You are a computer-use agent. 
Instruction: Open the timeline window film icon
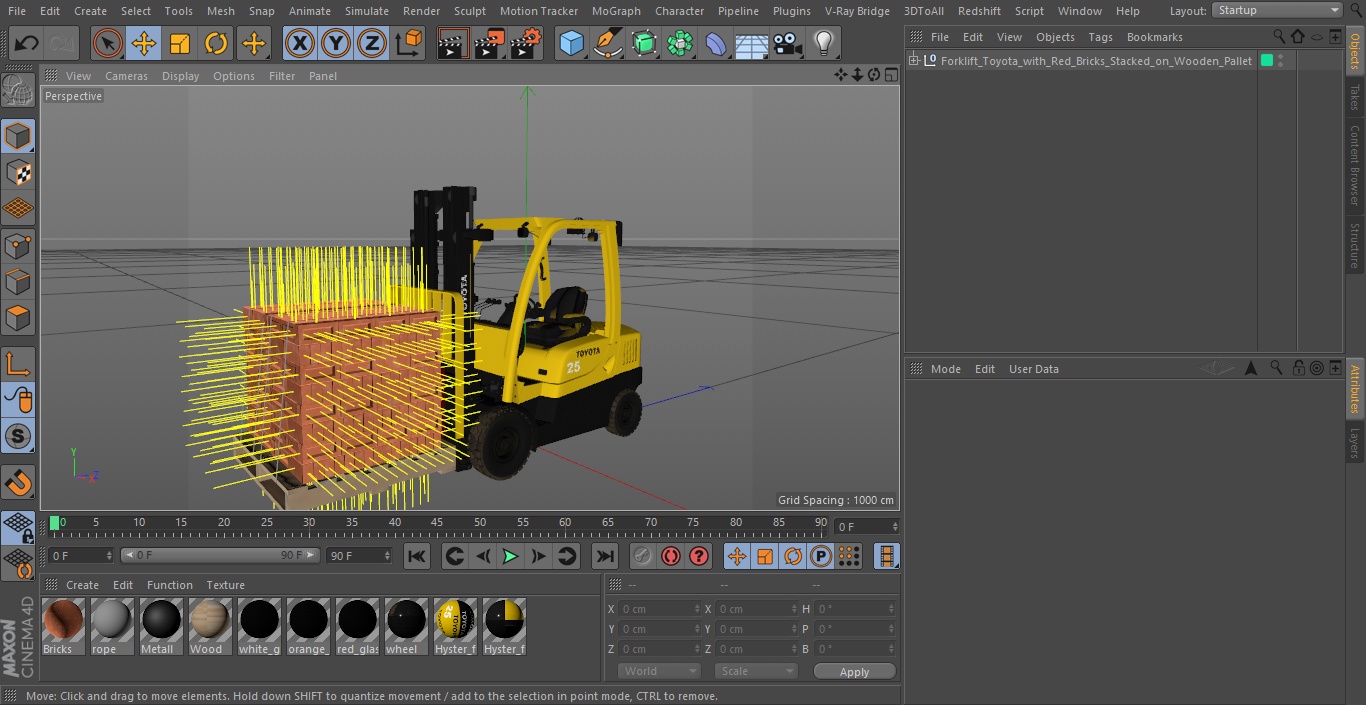[x=886, y=556]
